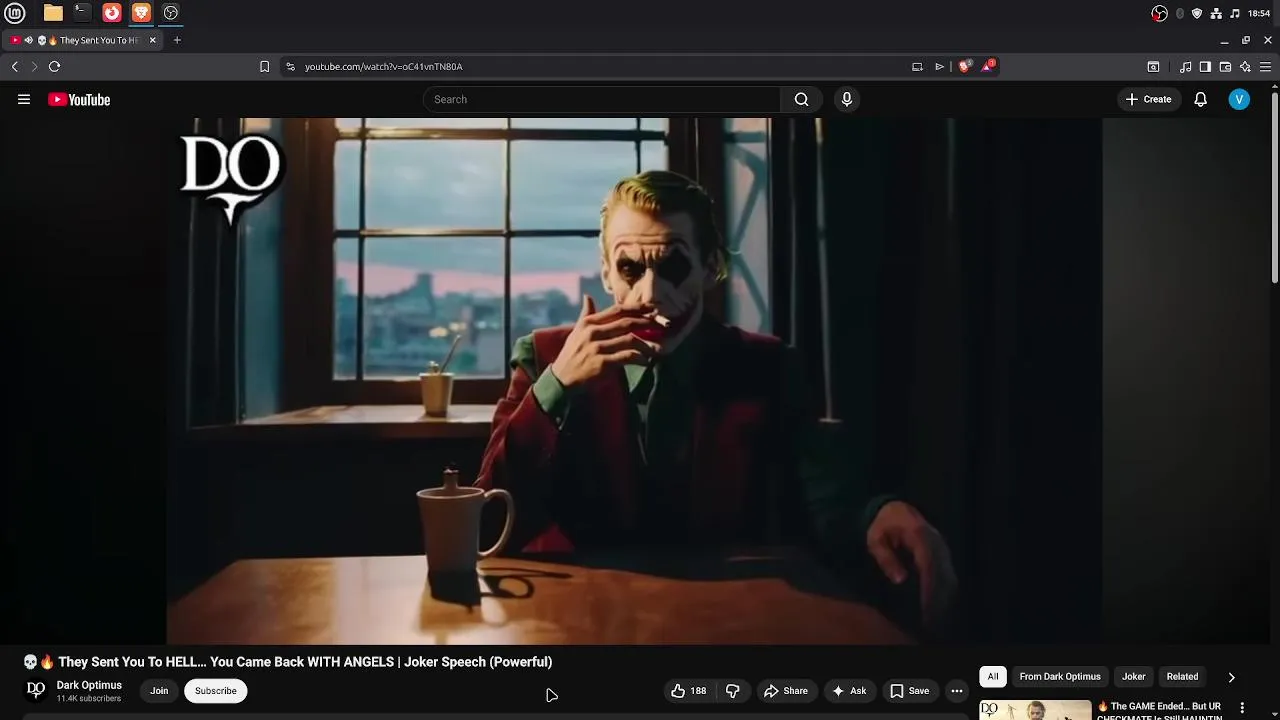Launch the file manager from panel

coord(53,13)
